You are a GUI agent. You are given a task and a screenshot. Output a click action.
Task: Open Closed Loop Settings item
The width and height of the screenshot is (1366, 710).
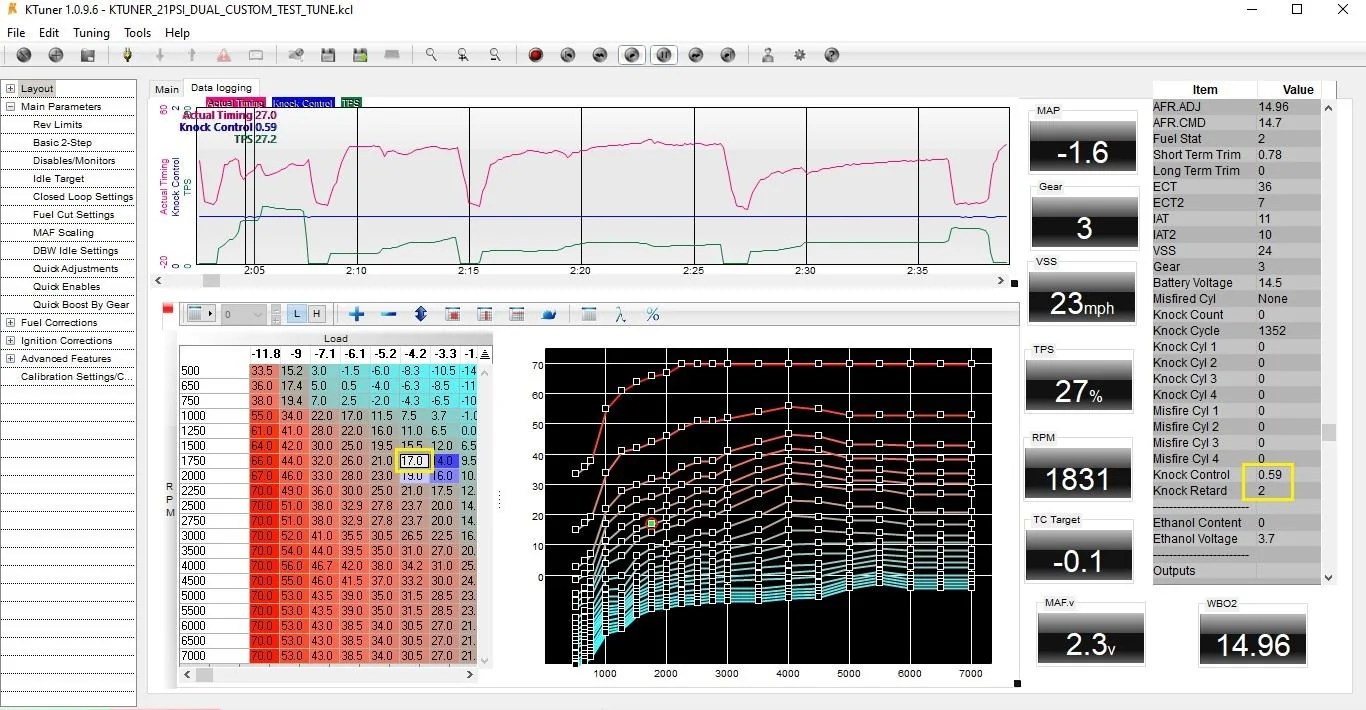83,197
